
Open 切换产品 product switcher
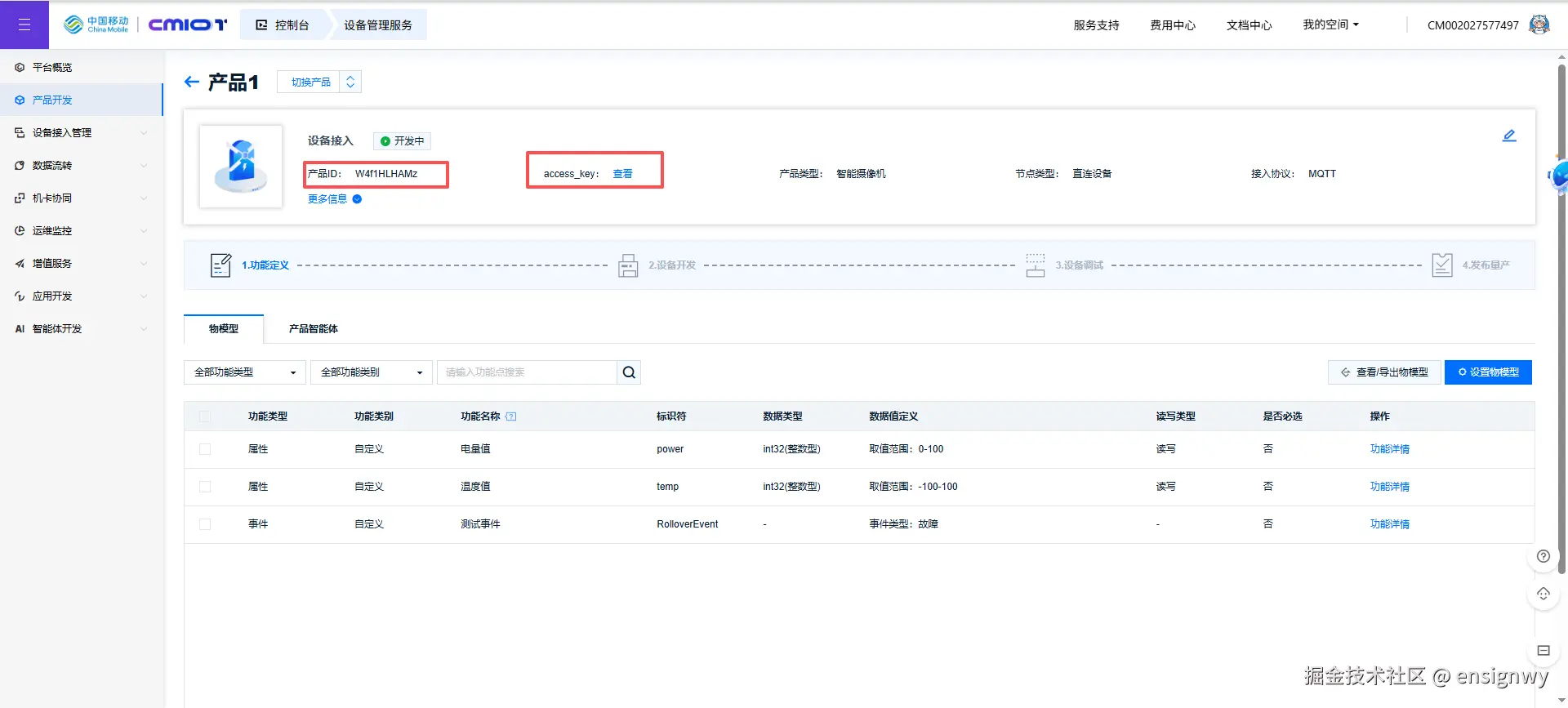[319, 82]
